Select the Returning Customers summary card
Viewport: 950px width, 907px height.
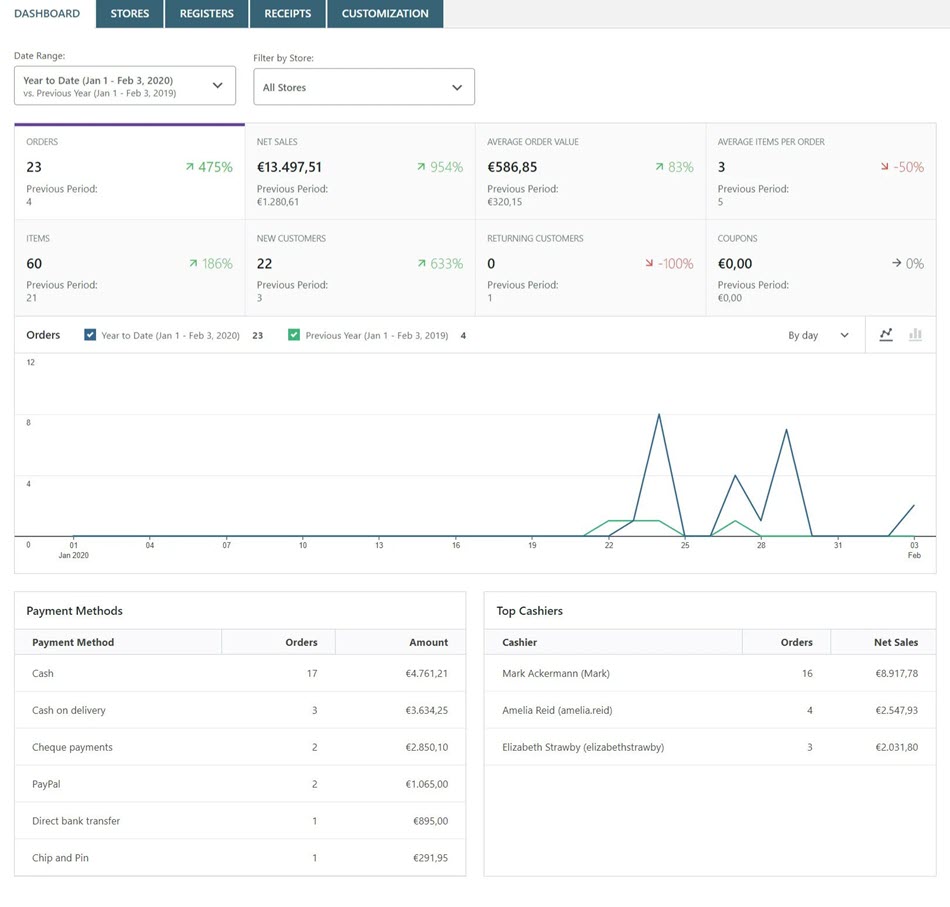pyautogui.click(x=591, y=268)
